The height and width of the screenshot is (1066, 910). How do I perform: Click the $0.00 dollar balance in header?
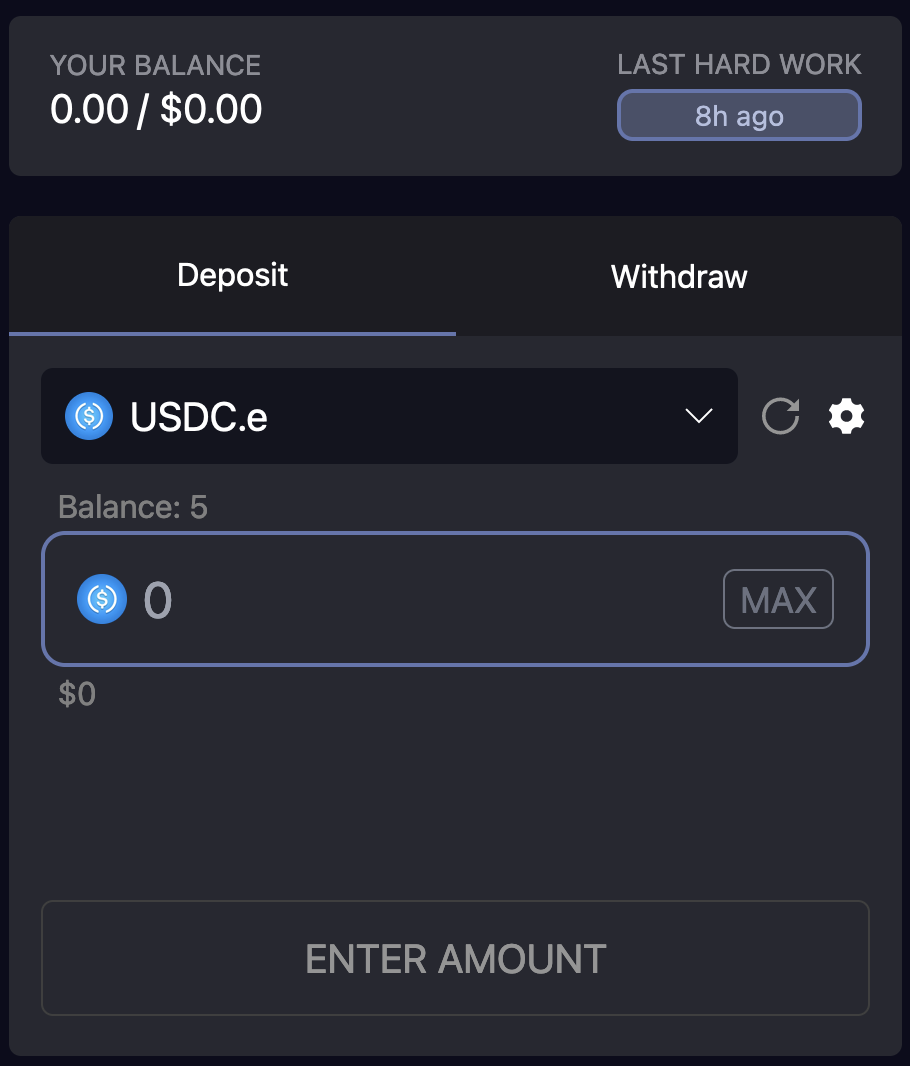(x=211, y=109)
